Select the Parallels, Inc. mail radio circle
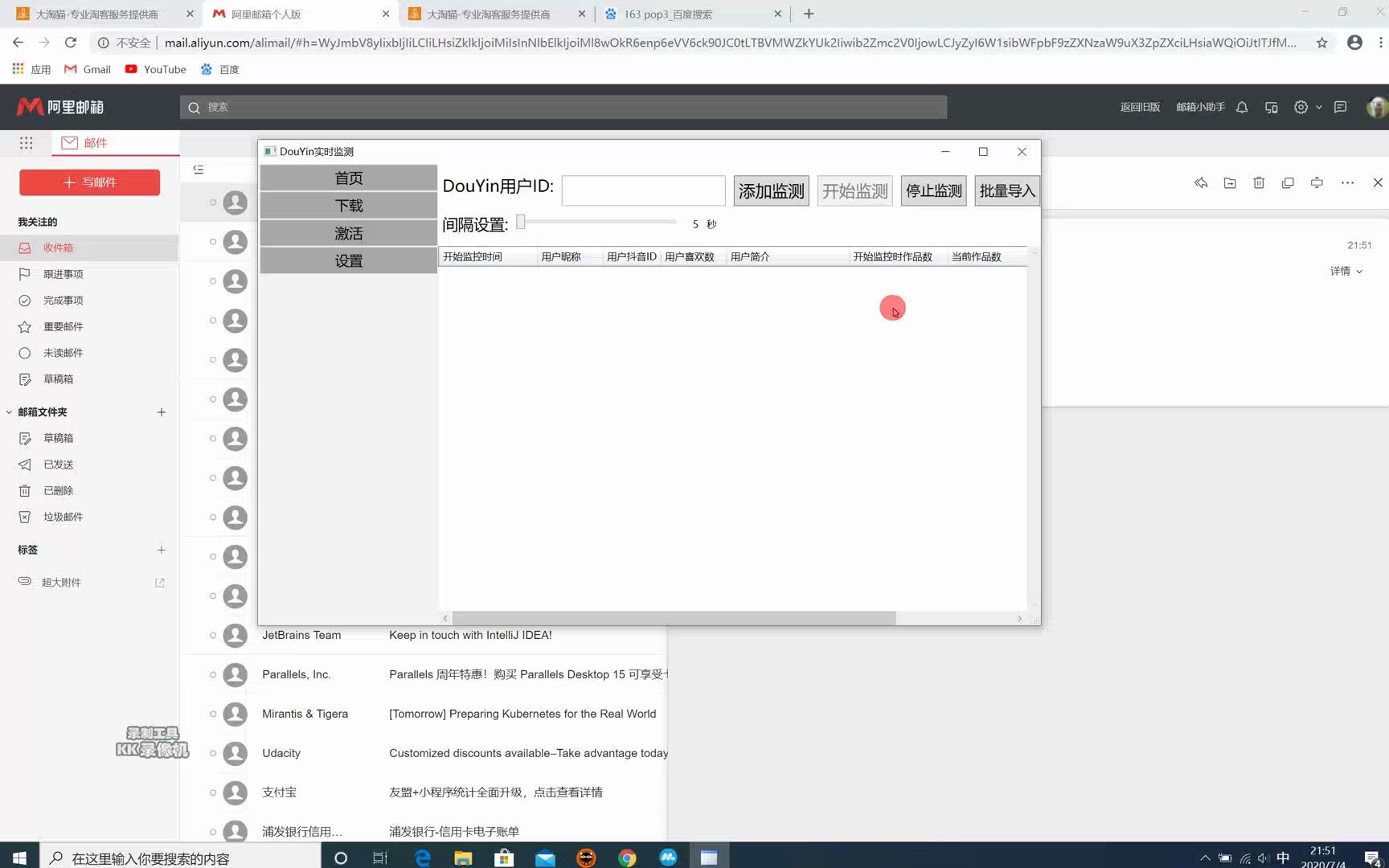This screenshot has width=1389, height=868. [213, 674]
